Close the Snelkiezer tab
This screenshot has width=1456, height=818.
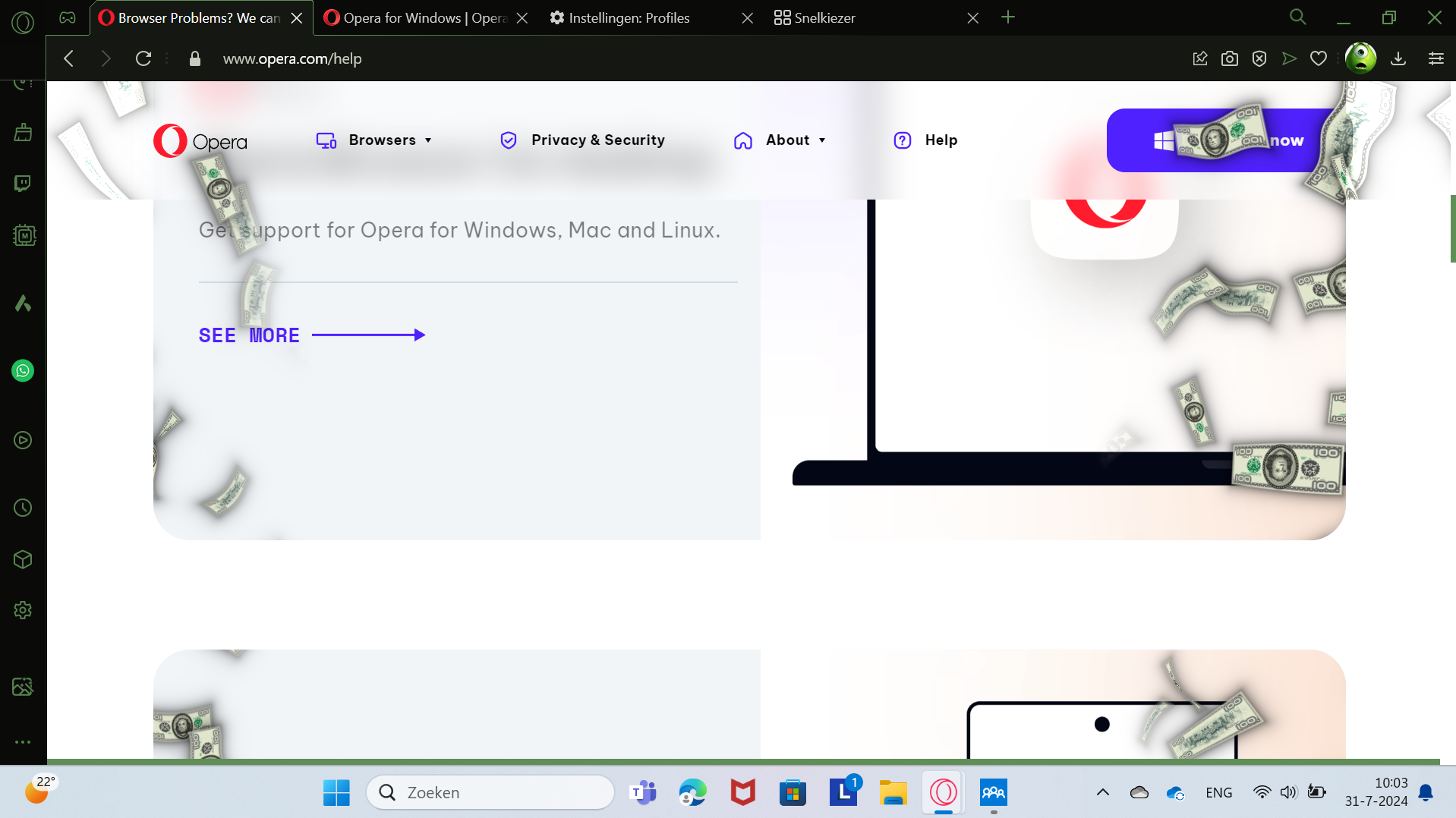coord(972,18)
